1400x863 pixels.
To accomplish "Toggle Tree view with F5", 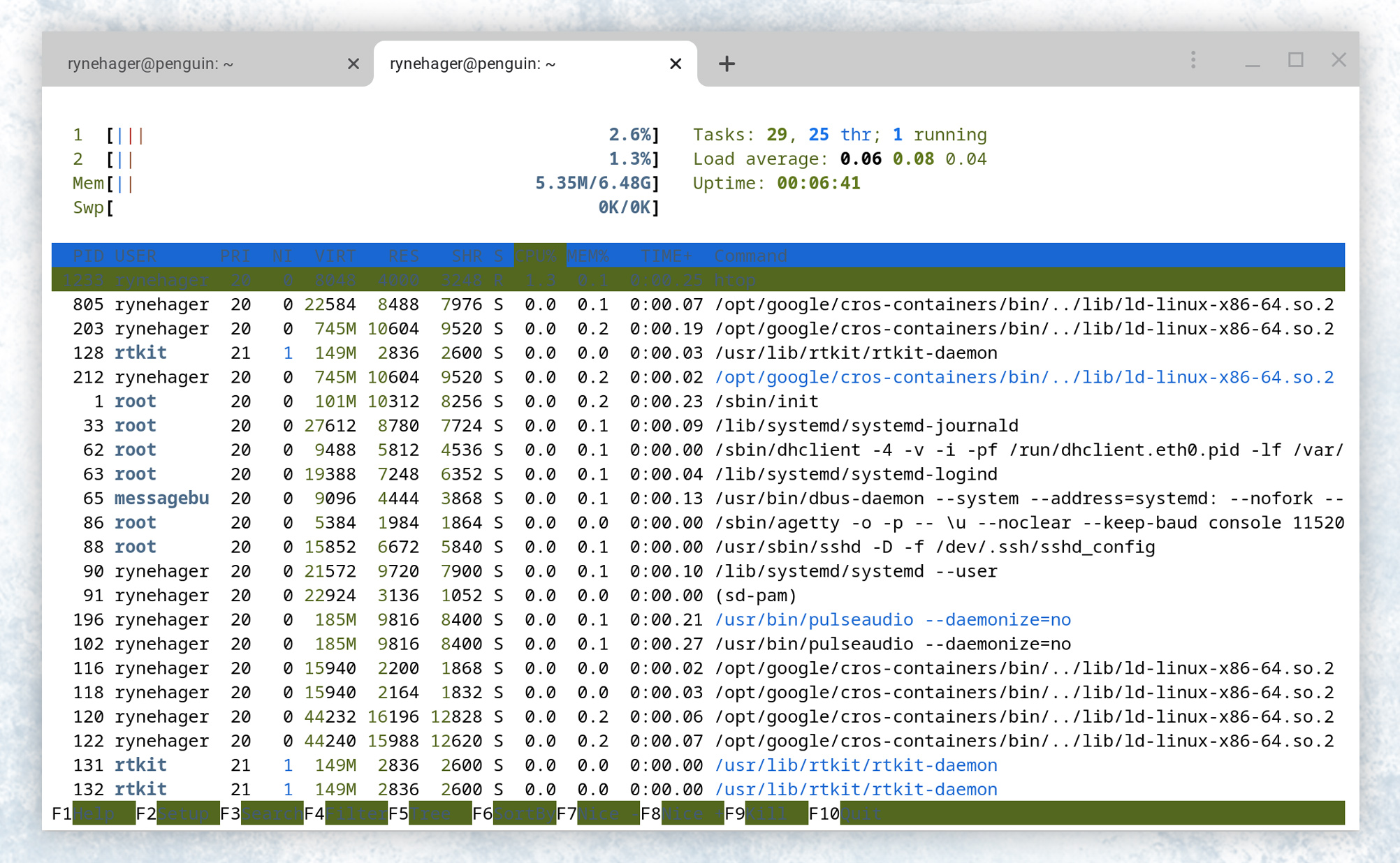I will coord(431,813).
